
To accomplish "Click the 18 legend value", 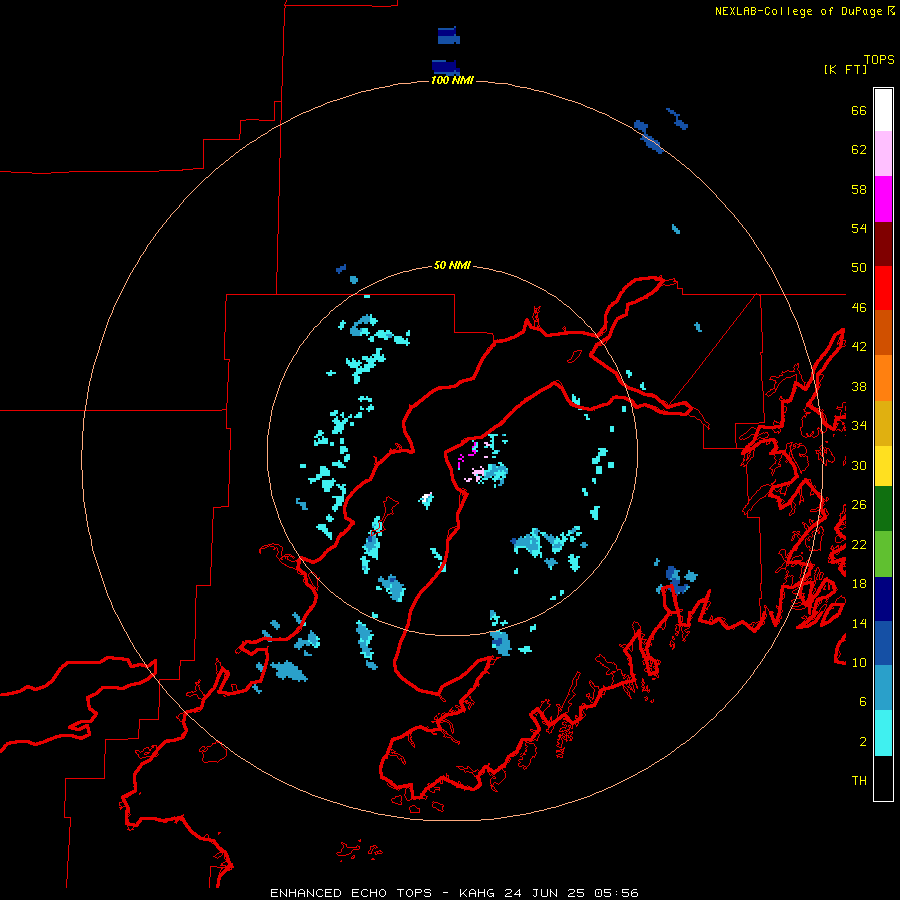I will (x=859, y=583).
